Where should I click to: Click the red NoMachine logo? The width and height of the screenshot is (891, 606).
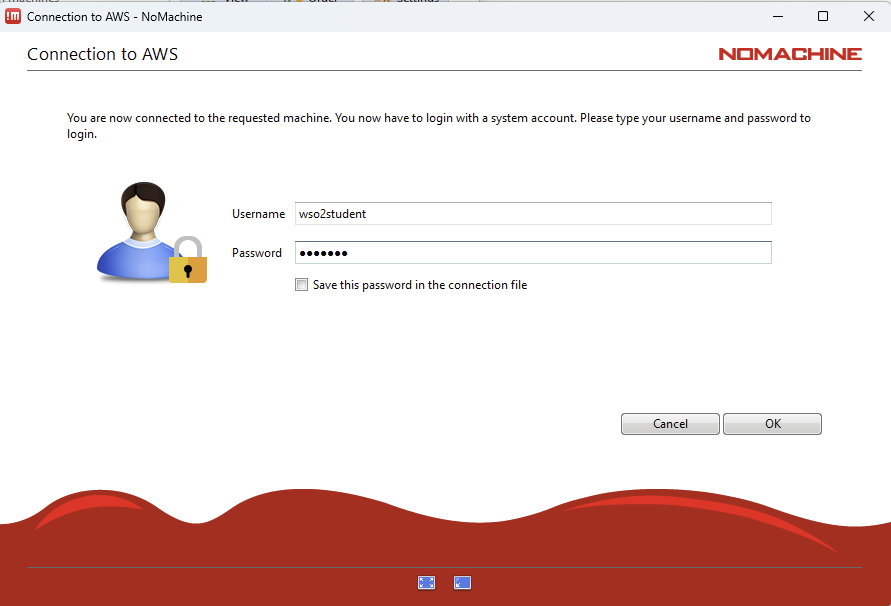[x=789, y=54]
